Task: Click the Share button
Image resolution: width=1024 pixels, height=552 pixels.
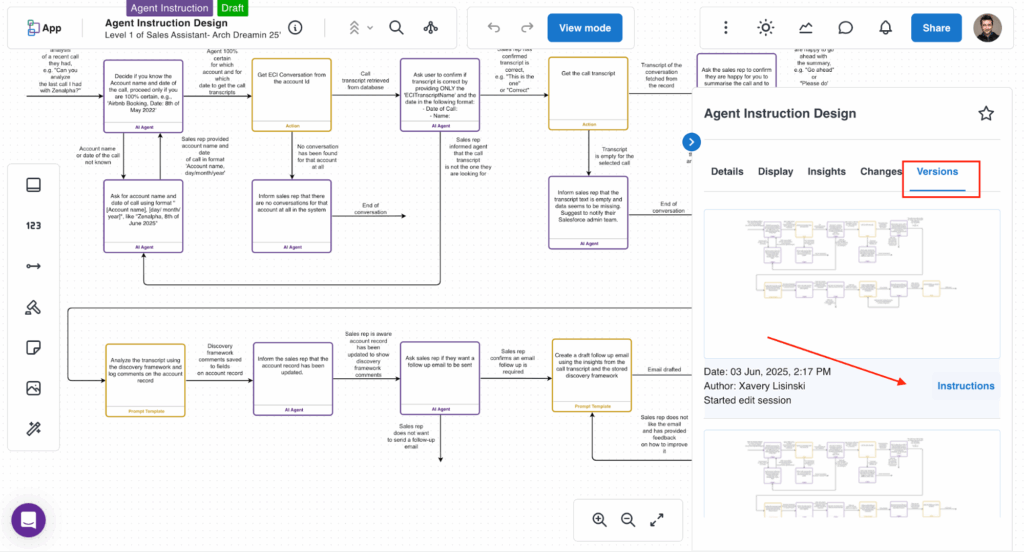Action: tap(936, 28)
